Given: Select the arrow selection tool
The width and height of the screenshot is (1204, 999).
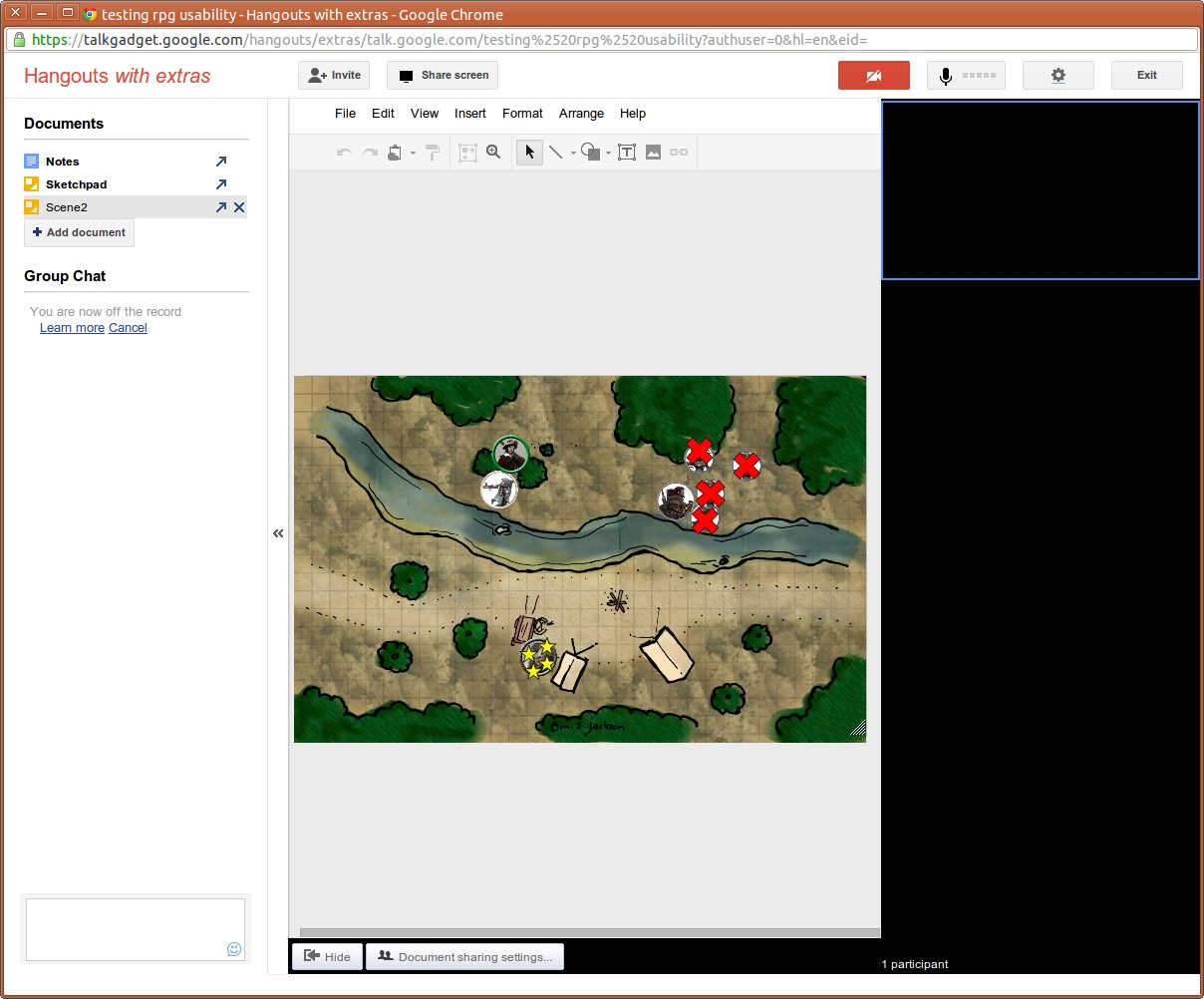Looking at the screenshot, I should [529, 152].
